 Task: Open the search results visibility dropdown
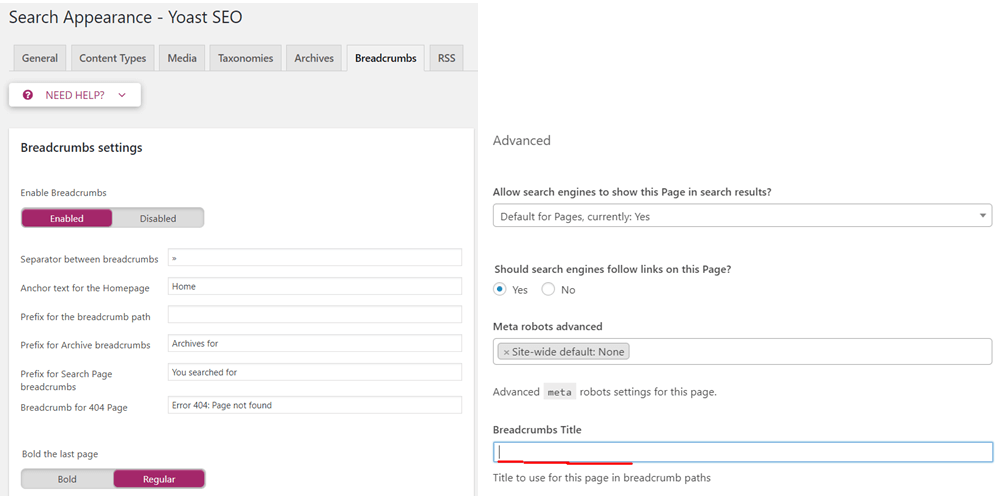pos(742,215)
